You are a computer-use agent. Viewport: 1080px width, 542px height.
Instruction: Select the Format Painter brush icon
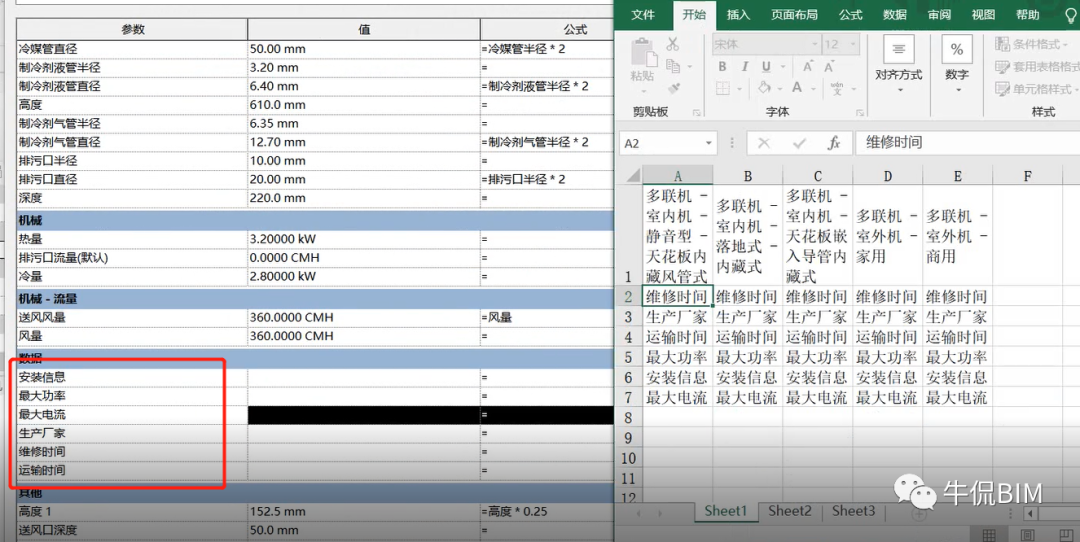coord(674,89)
